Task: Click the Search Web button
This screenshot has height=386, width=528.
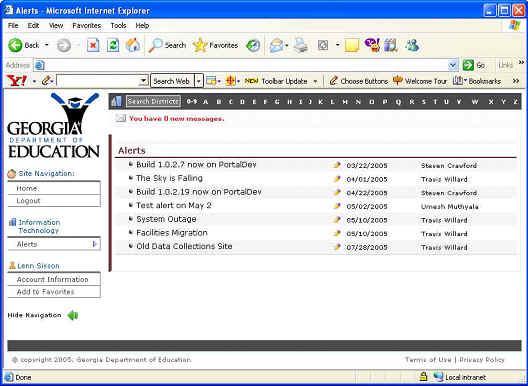Action: point(173,81)
